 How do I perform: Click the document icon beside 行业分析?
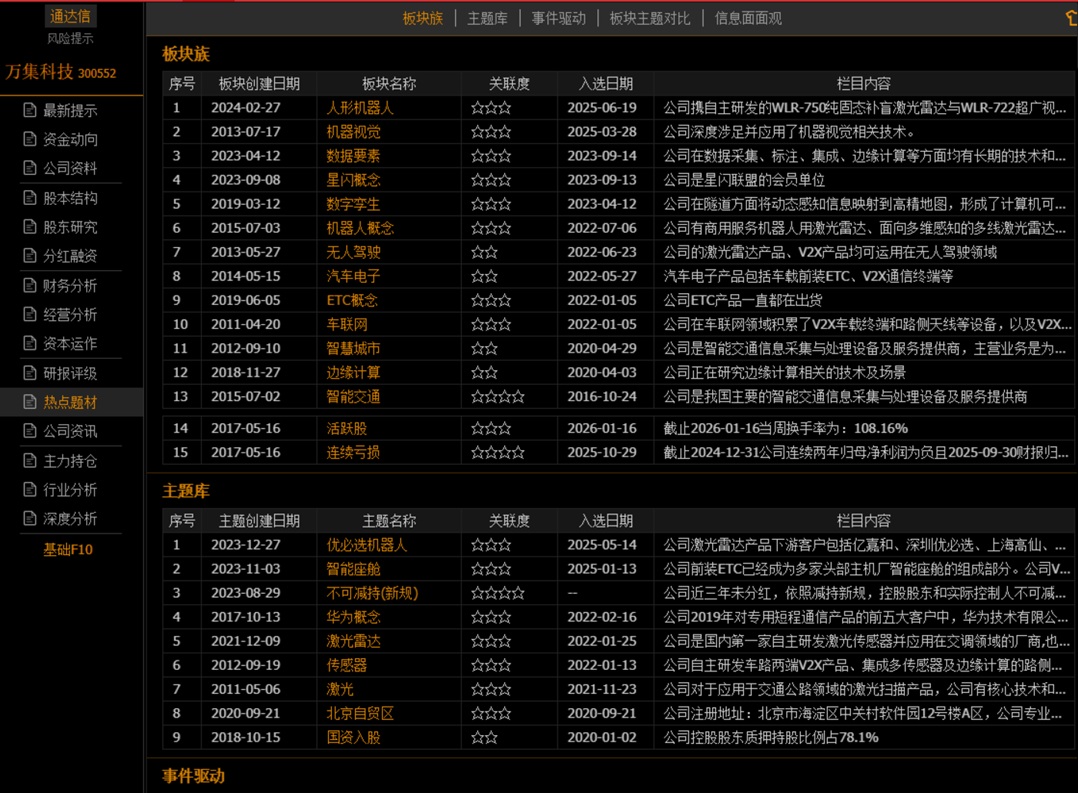click(30, 490)
